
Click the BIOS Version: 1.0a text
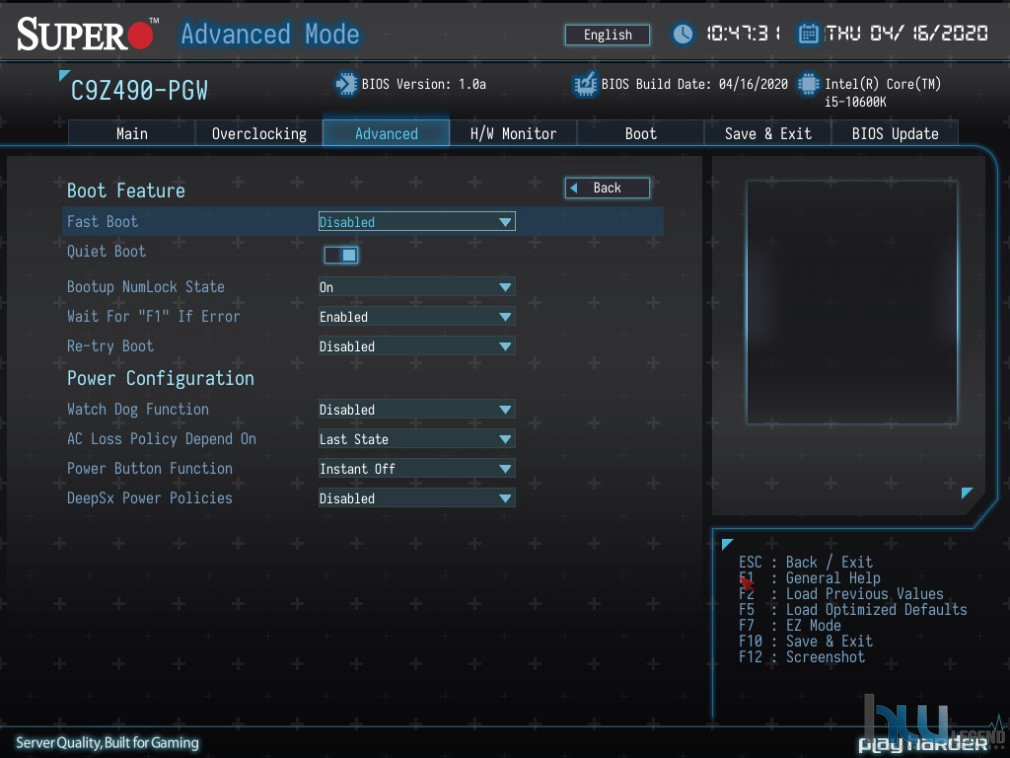tap(424, 84)
